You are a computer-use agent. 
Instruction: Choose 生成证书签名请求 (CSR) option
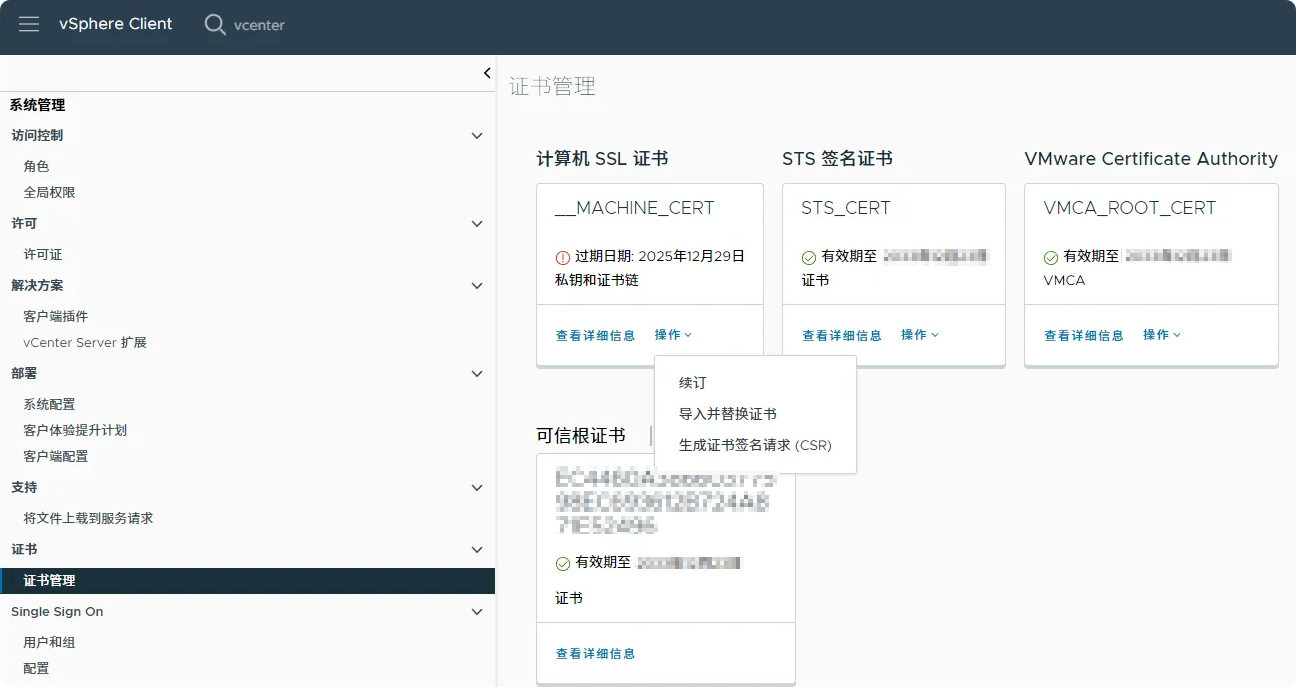pyautogui.click(x=755, y=445)
